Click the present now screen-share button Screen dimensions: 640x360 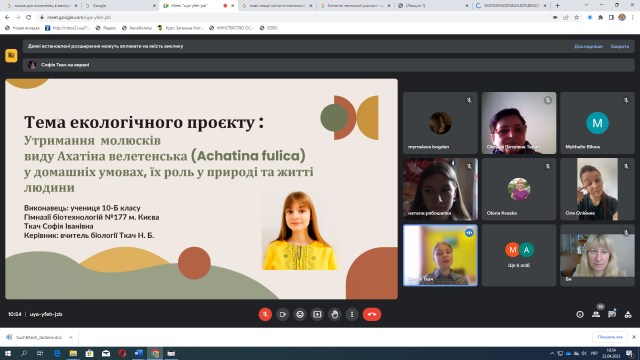pos(317,314)
